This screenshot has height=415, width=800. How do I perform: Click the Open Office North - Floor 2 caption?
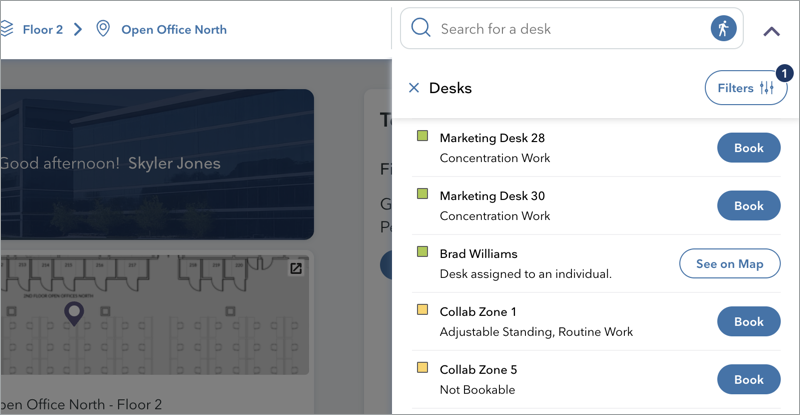81,405
